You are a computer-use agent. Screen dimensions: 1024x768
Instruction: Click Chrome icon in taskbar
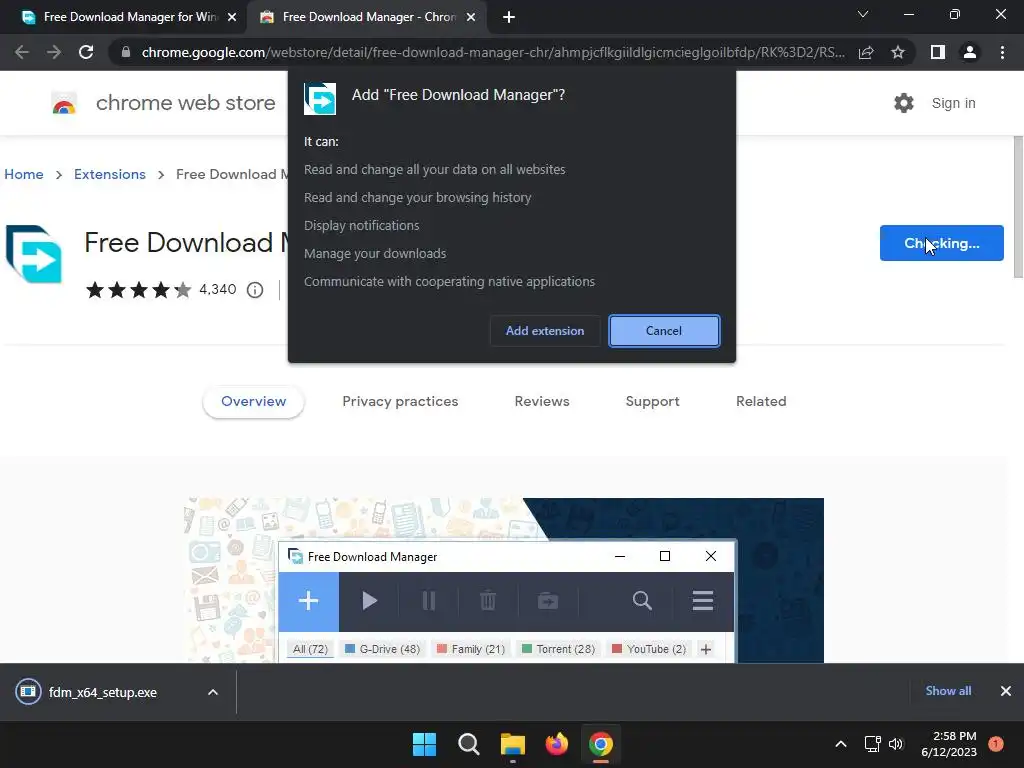pos(601,744)
